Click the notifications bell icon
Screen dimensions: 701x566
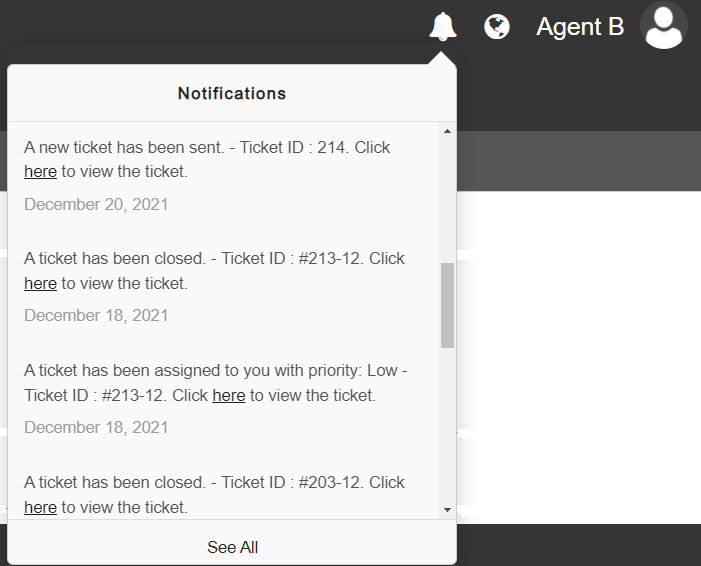[x=442, y=27]
